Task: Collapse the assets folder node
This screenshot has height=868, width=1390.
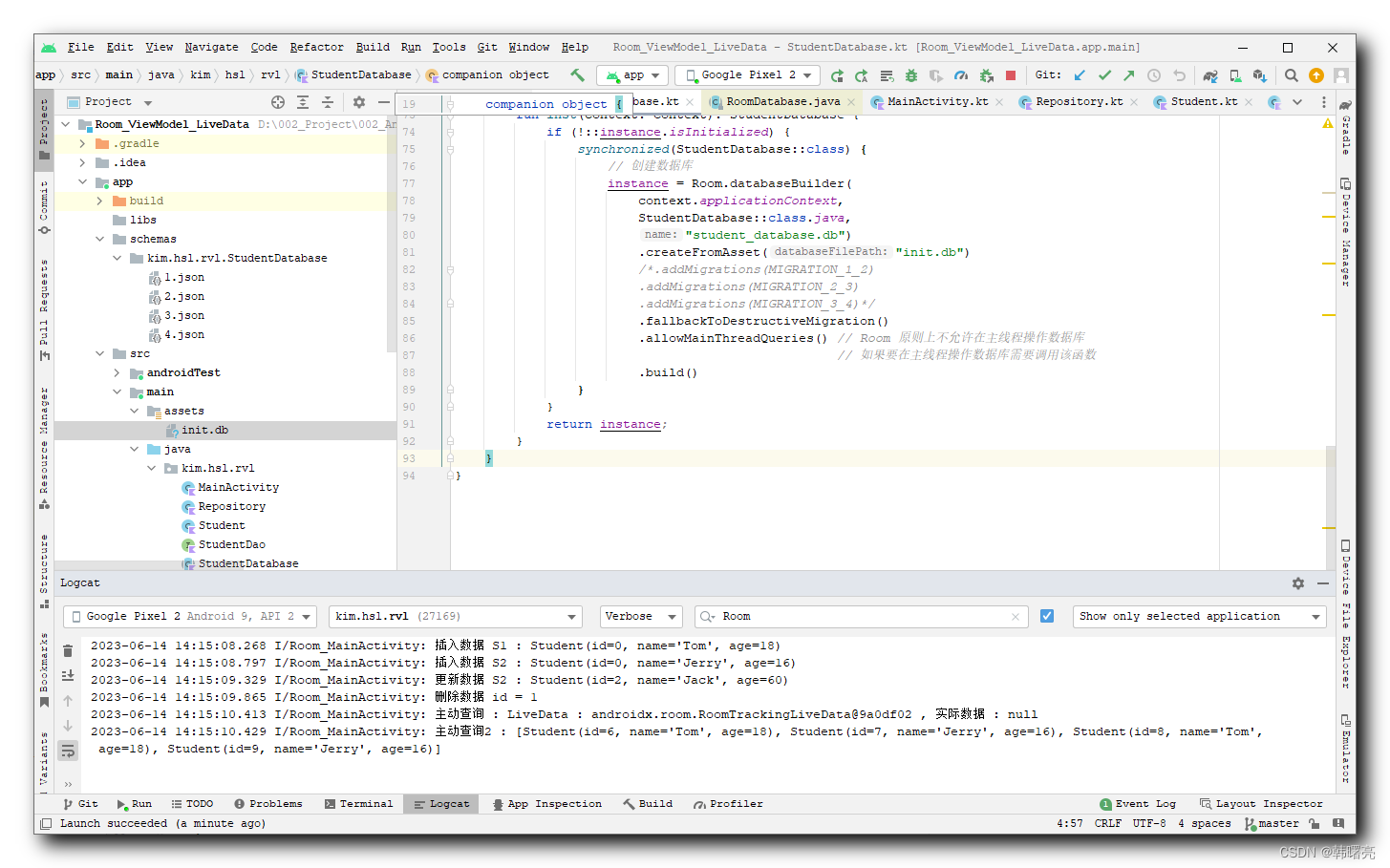Action: point(134,411)
